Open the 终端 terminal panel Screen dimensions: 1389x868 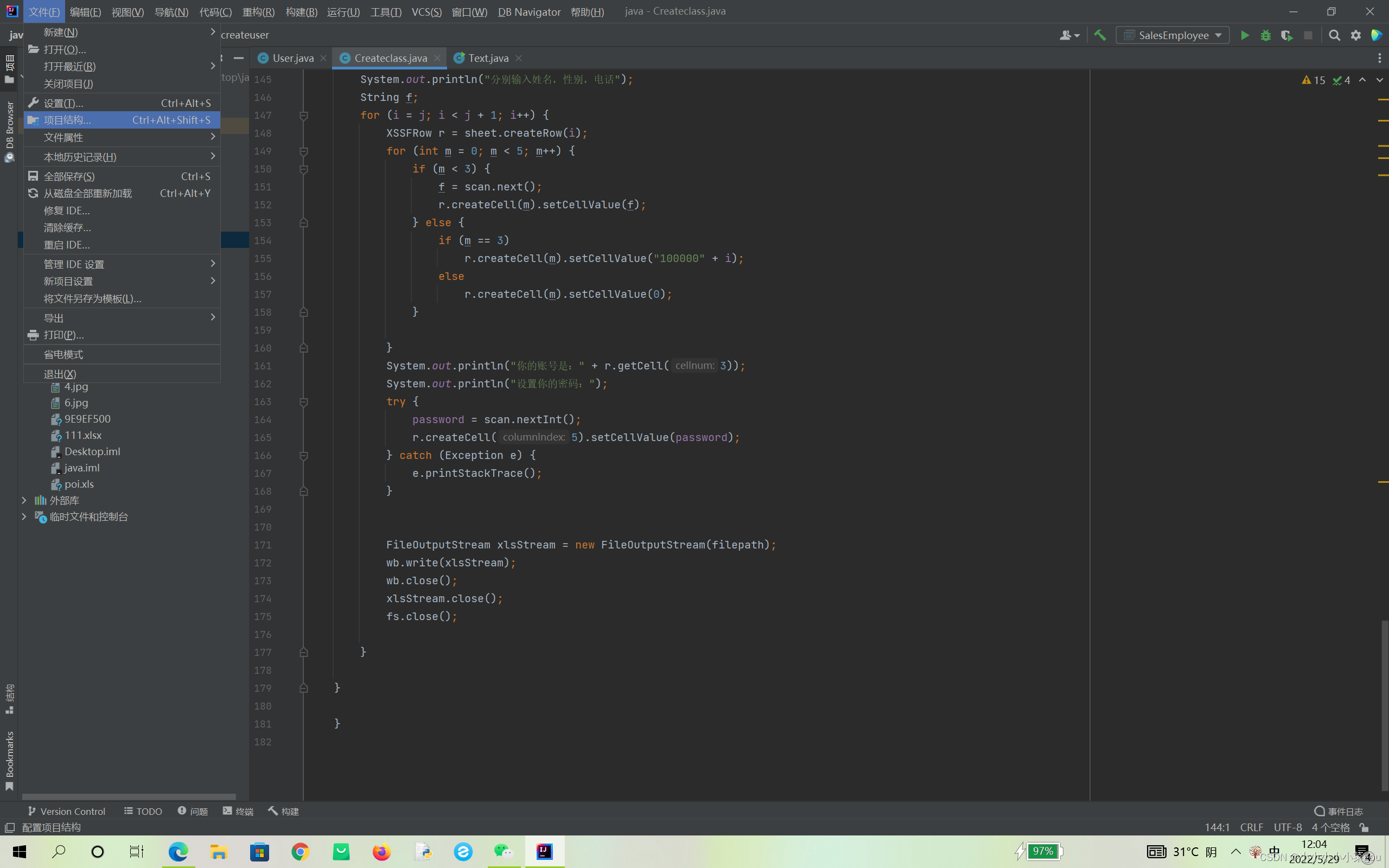[238, 811]
